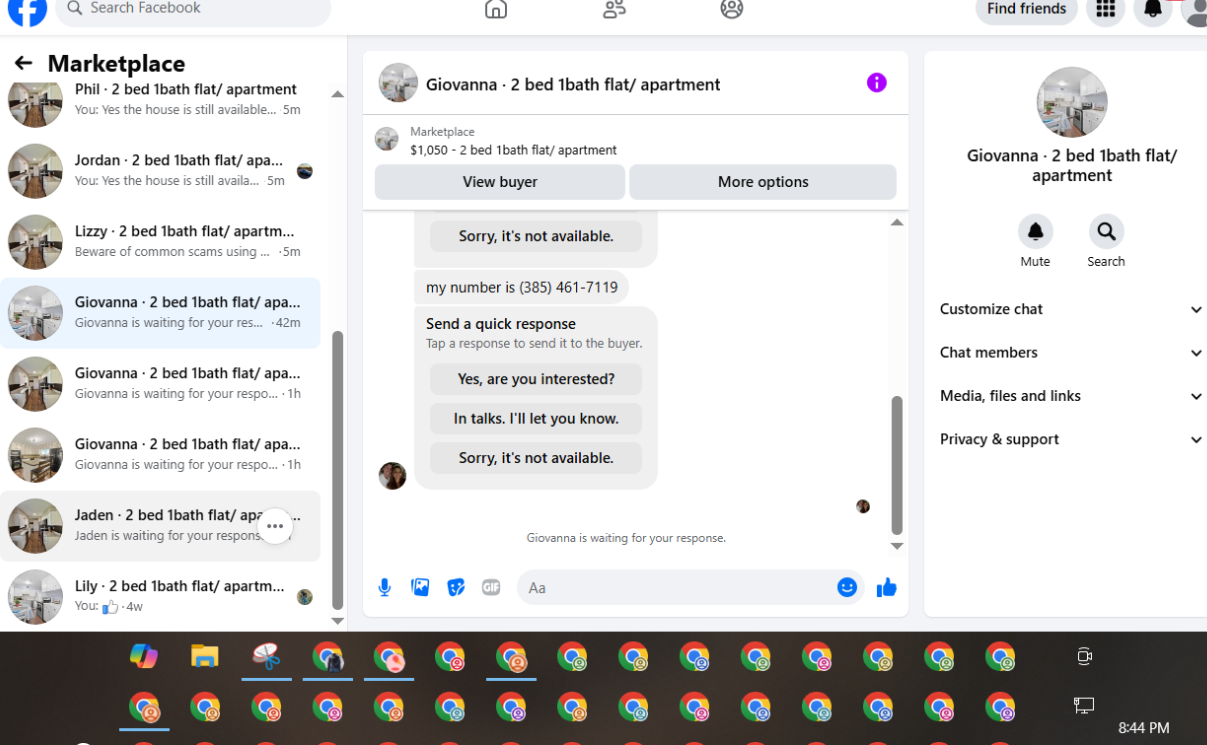The width and height of the screenshot is (1207, 745).
Task: Click the View buyer button
Action: [500, 182]
